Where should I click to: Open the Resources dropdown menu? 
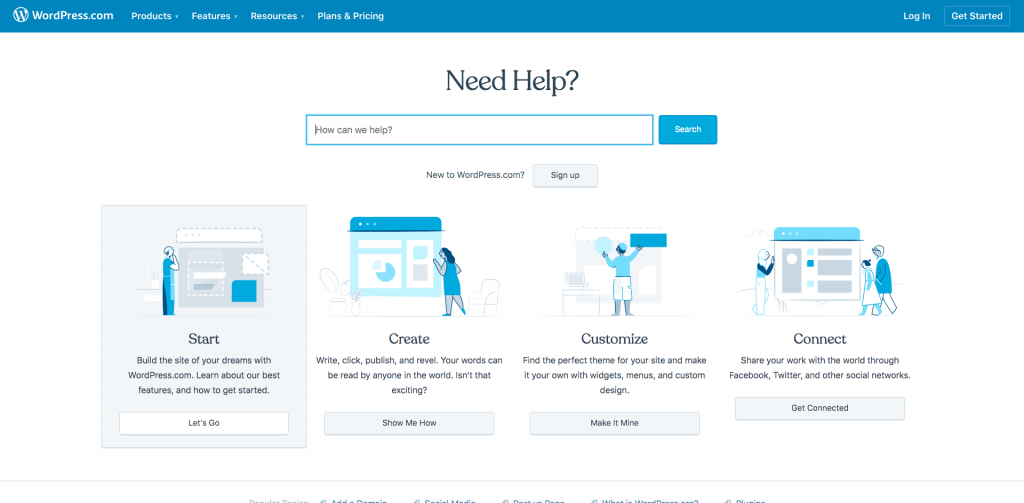278,16
